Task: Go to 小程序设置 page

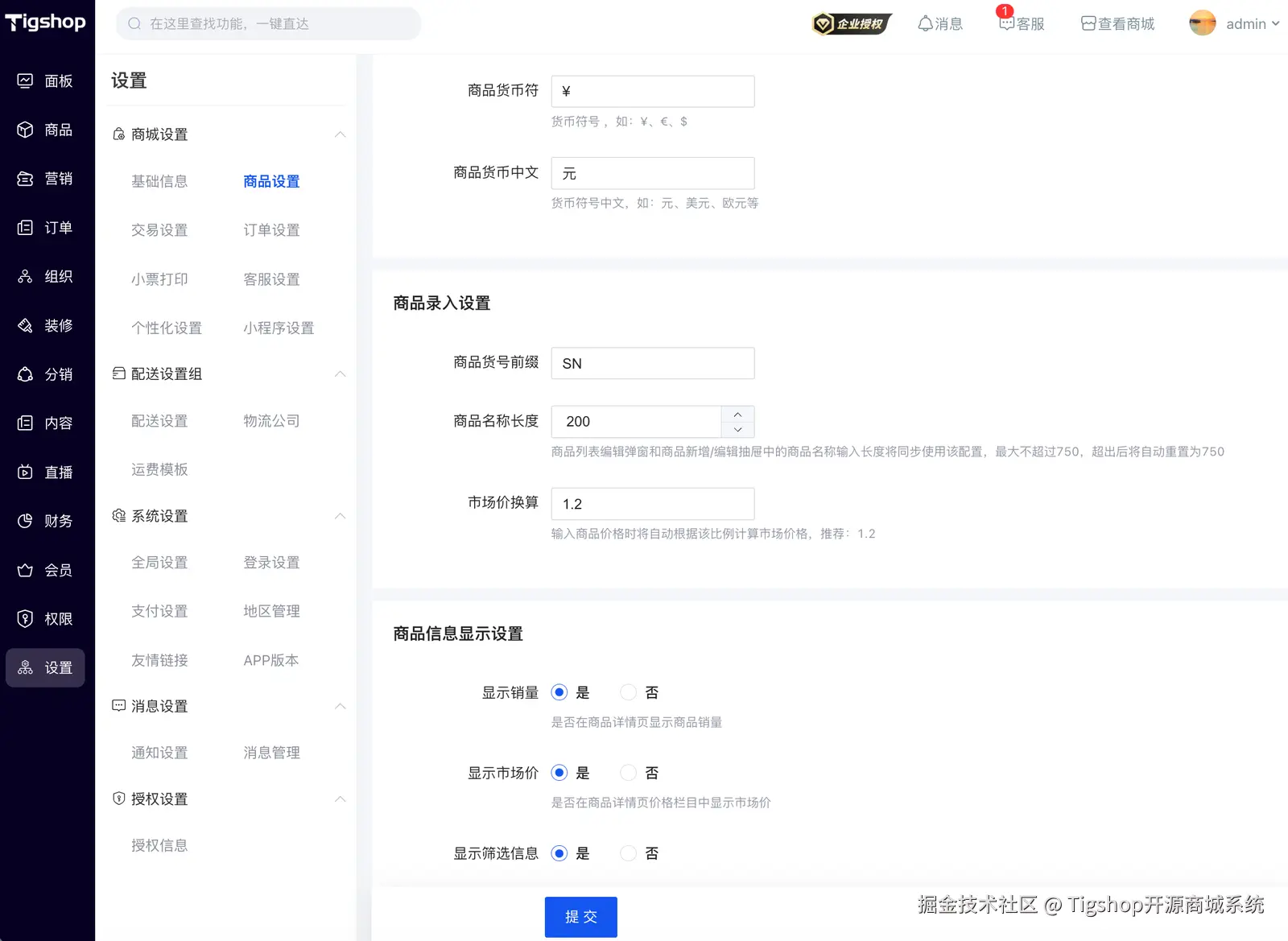Action: pyautogui.click(x=279, y=328)
